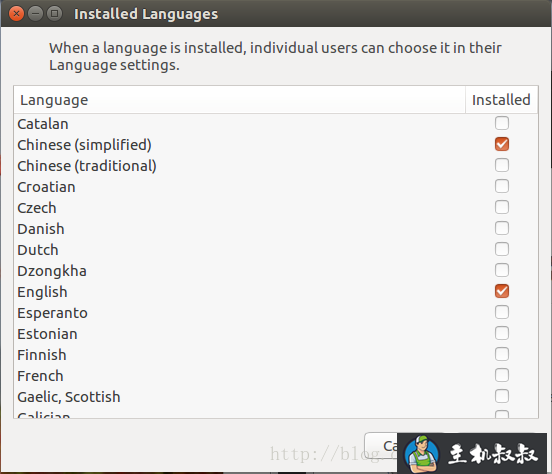
Task: Uncheck the English installed checkbox
Action: point(502,291)
